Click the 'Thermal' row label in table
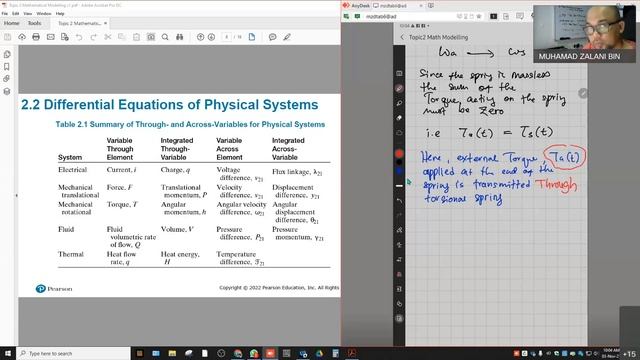Screen dimensions: 640x360 click(x=71, y=254)
